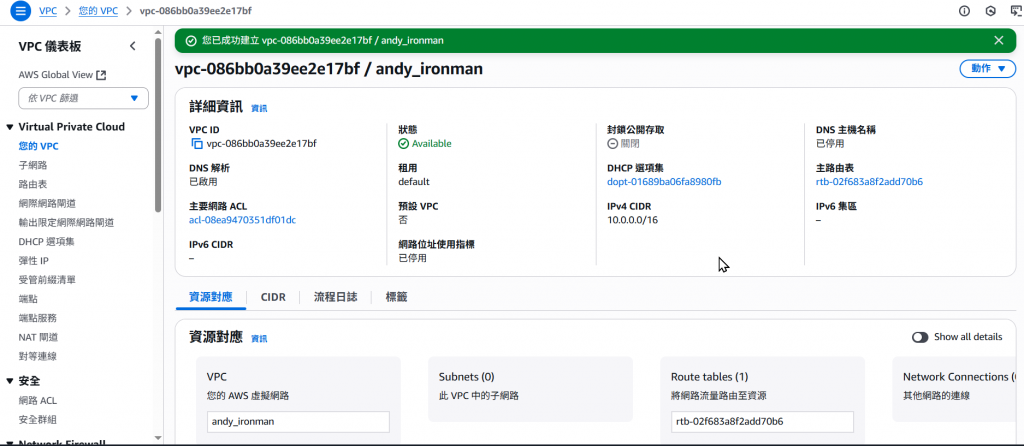Viewport: 1024px width, 446px height.
Task: Click the Route tables (1) heading
Action: (x=709, y=377)
